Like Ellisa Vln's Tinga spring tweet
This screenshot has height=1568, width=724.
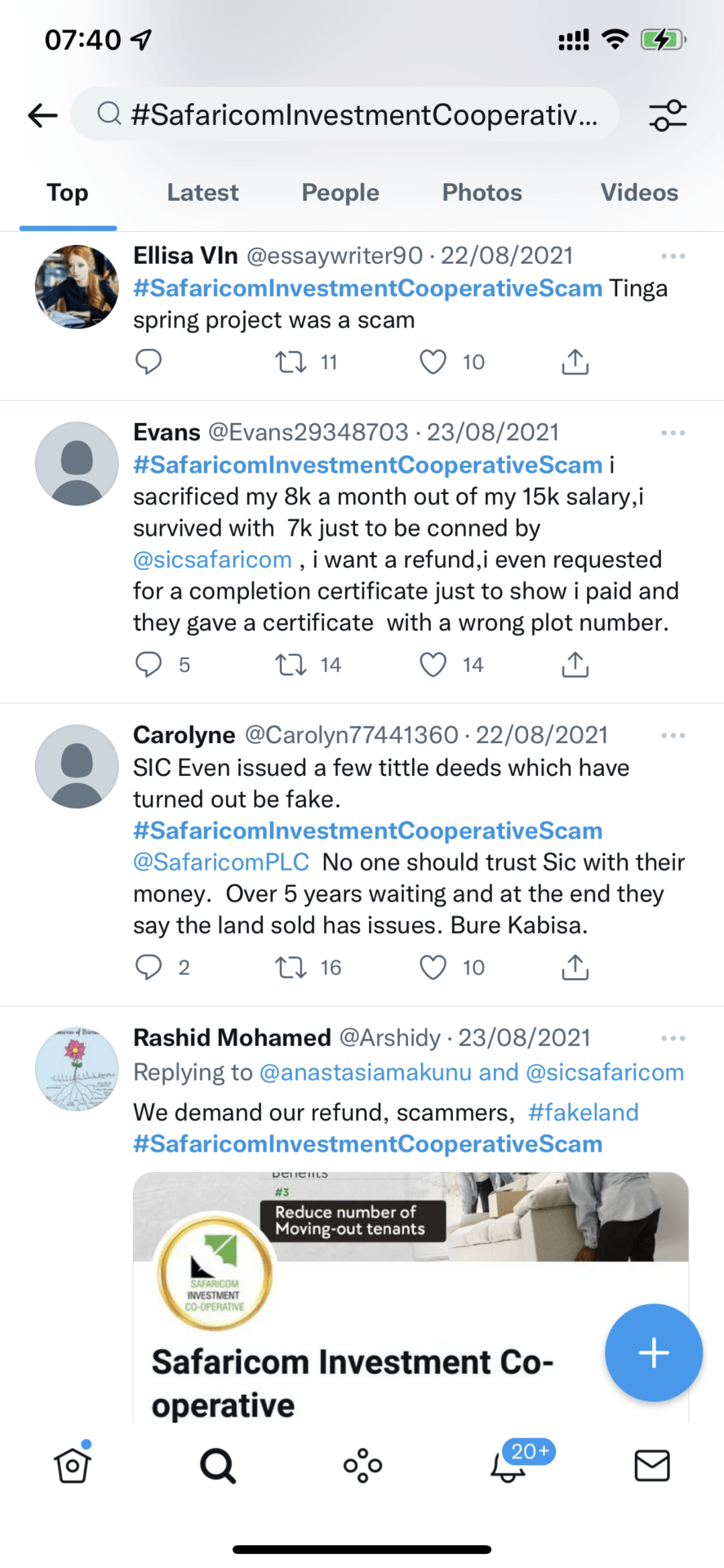[433, 362]
